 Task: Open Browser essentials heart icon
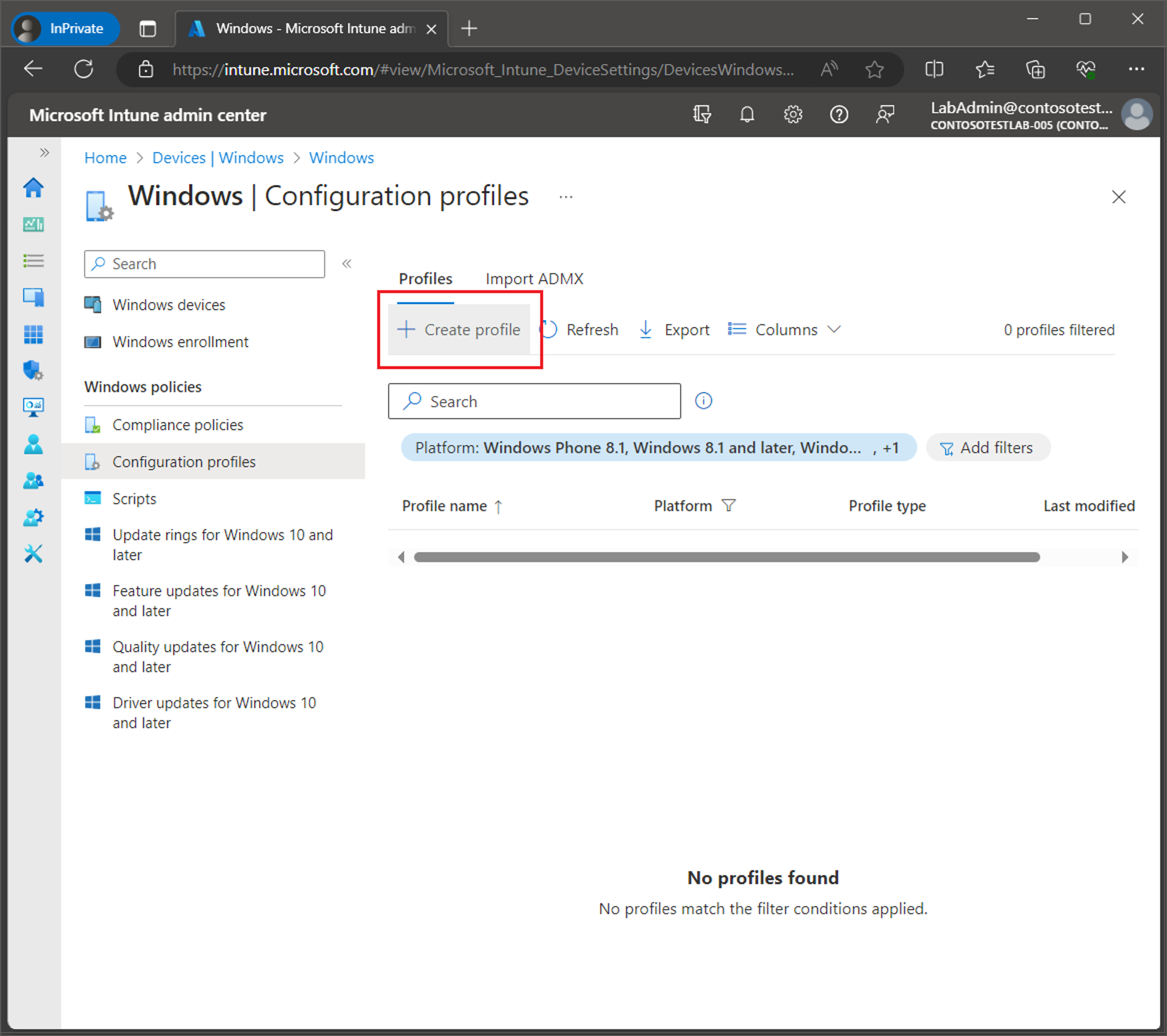(x=1085, y=70)
